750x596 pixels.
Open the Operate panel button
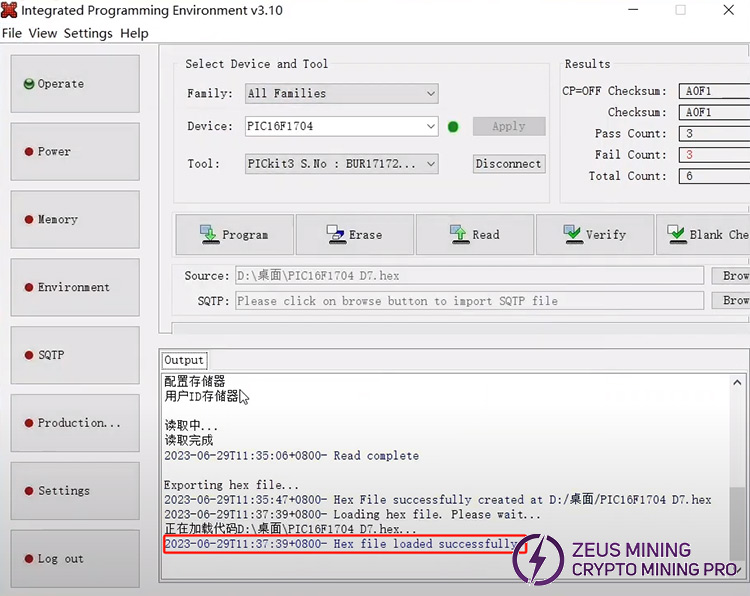pos(75,84)
